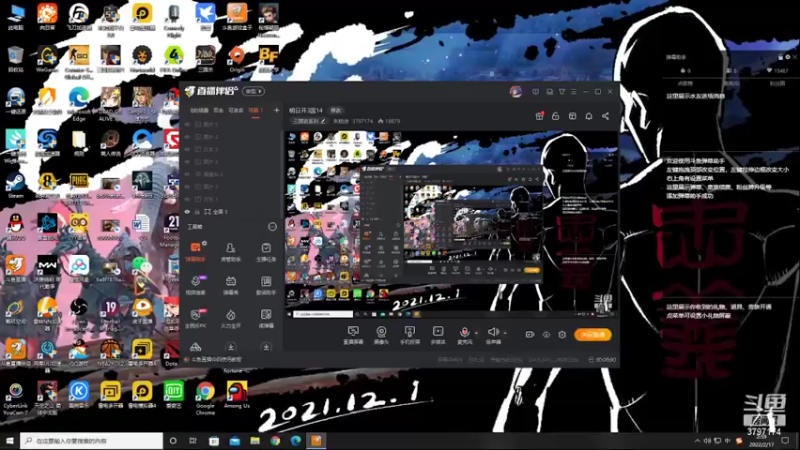Add a 摄像头 camera source

click(381, 335)
